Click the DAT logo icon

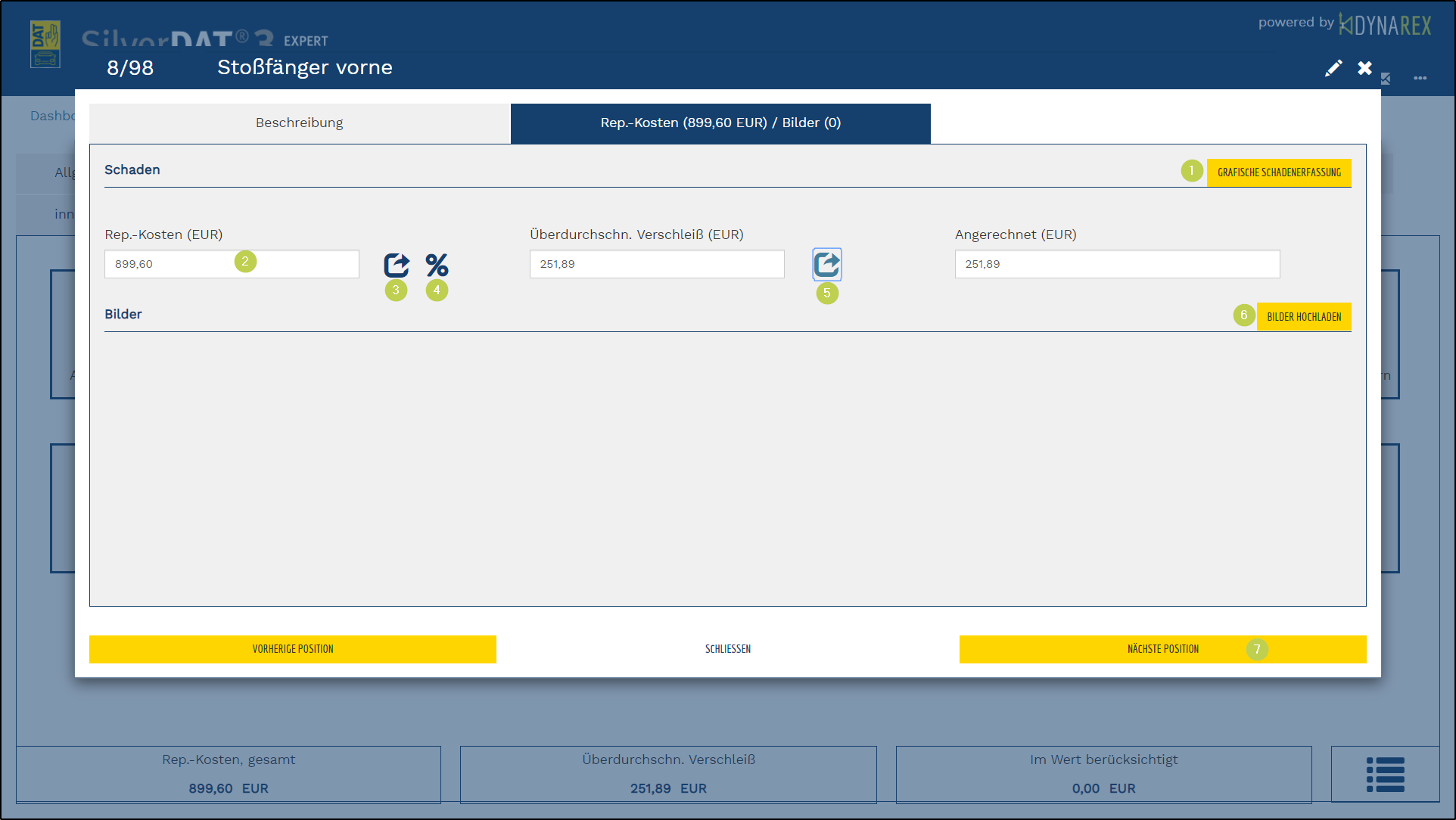coord(45,45)
